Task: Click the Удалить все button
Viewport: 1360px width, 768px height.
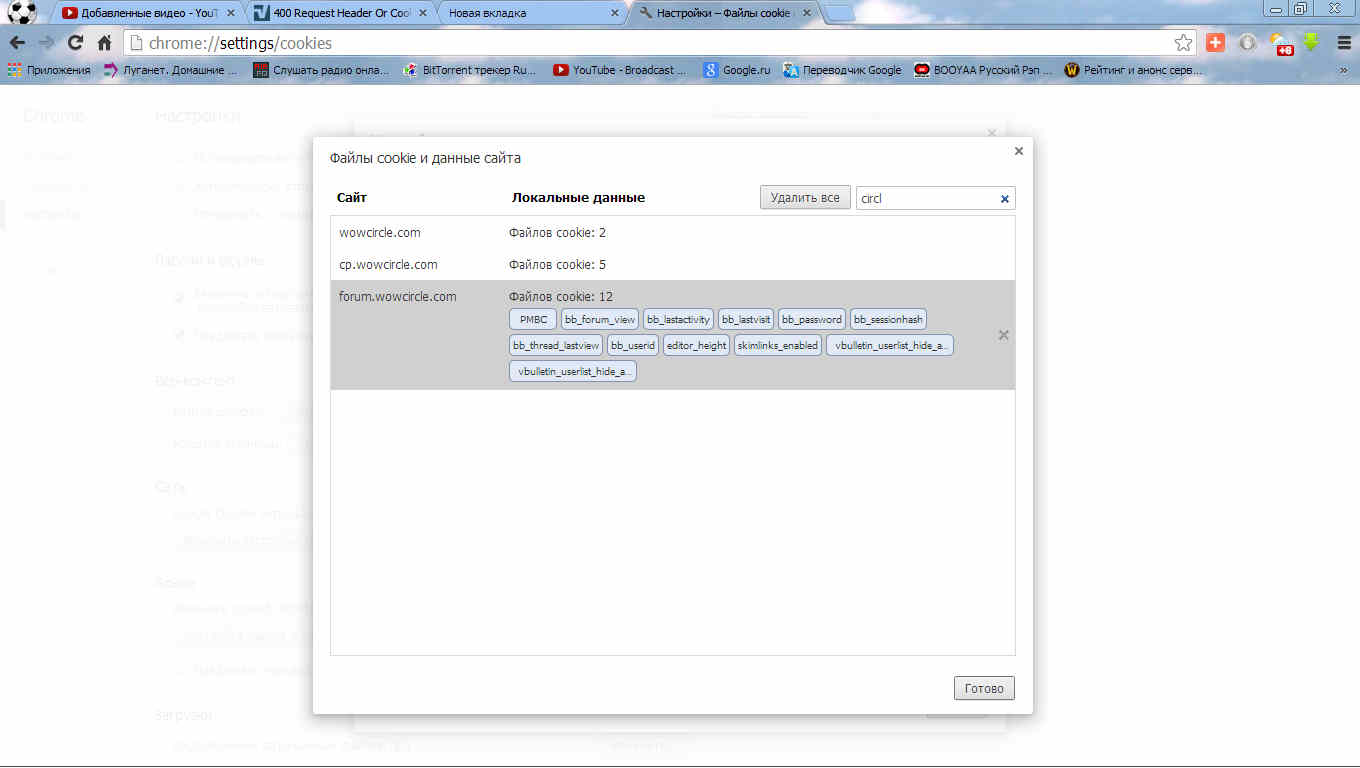Action: point(804,198)
